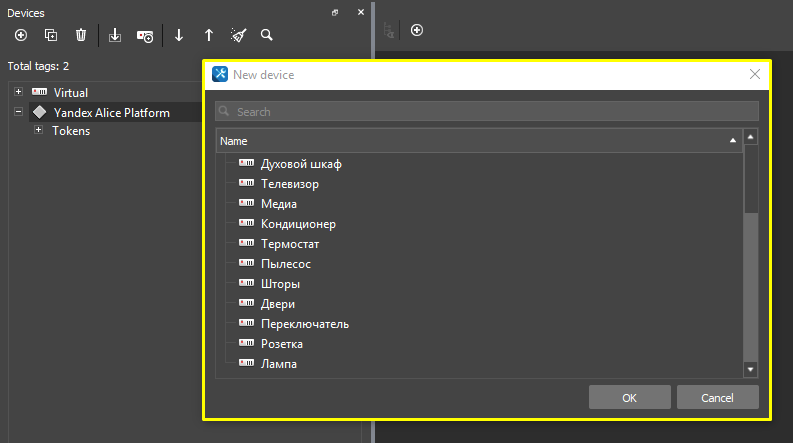Click the magnifier search icon in Devices toolbar
This screenshot has height=443, width=793.
pos(267,35)
